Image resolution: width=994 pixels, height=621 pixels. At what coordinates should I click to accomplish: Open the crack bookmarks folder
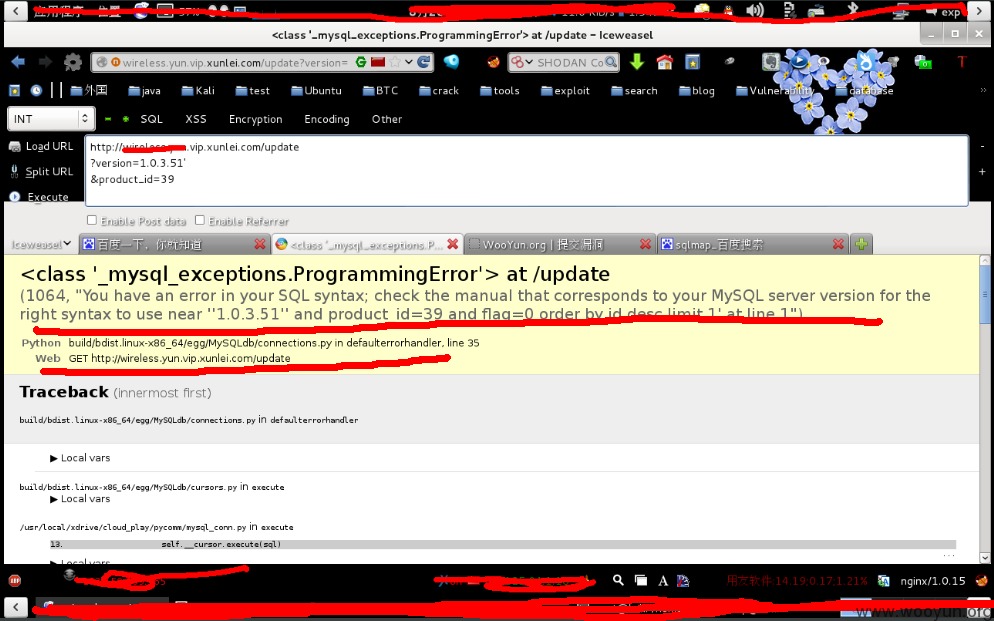(439, 91)
